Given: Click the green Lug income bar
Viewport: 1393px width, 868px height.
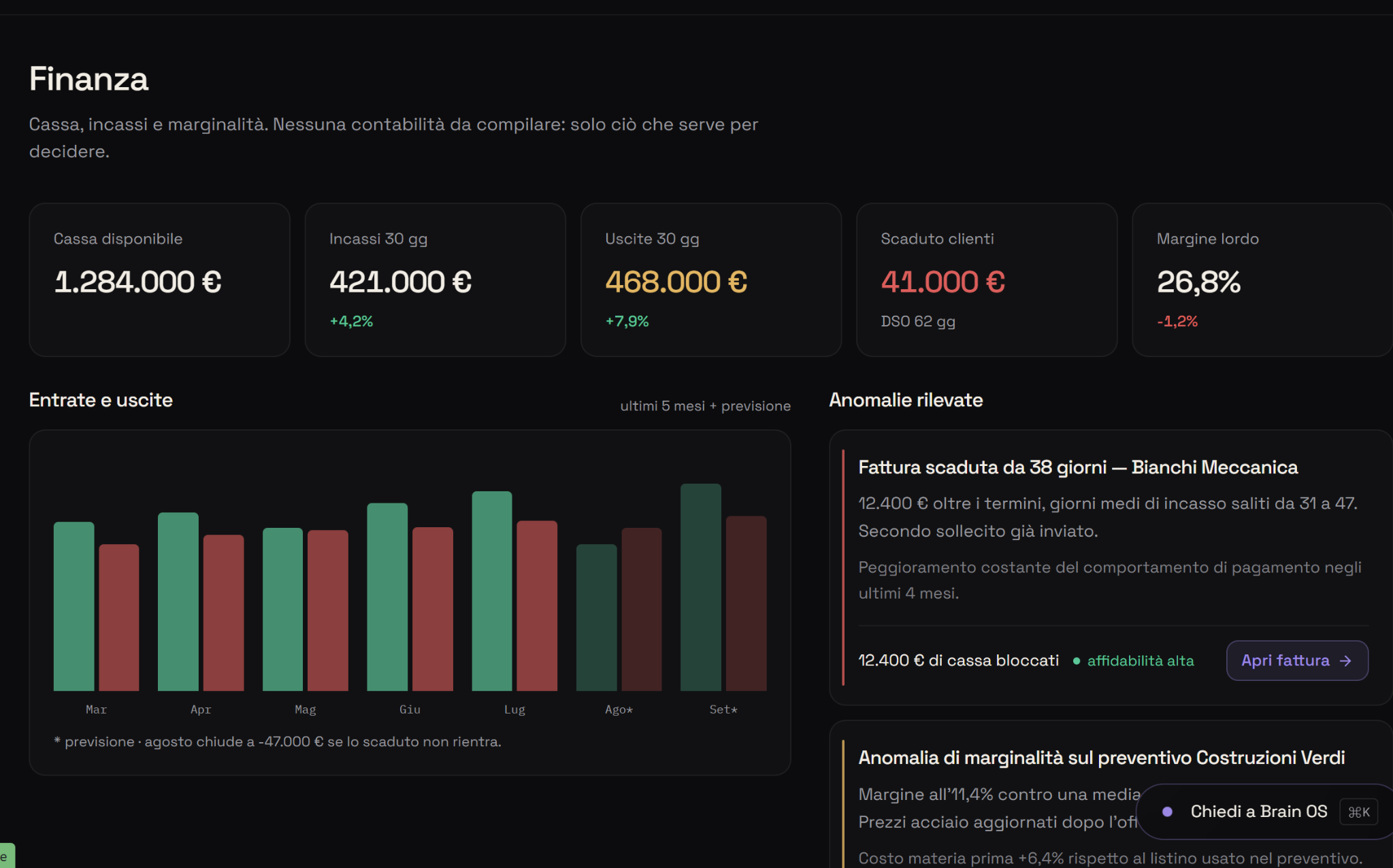Looking at the screenshot, I should (491, 591).
